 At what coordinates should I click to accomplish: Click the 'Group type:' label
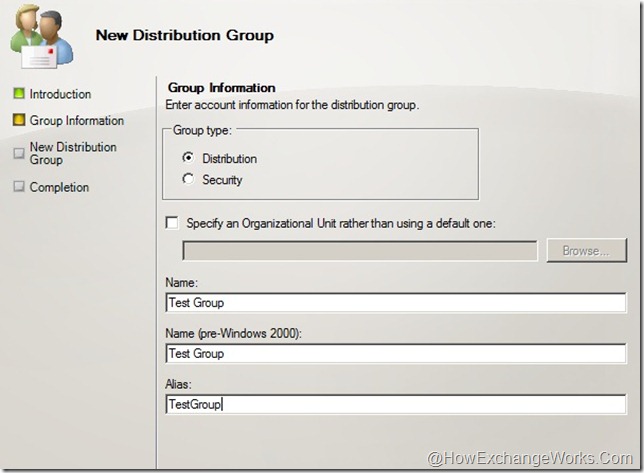click(x=202, y=130)
